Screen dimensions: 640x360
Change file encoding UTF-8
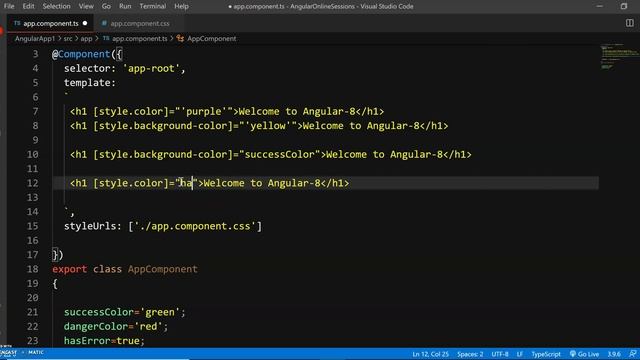pyautogui.click(x=500, y=354)
